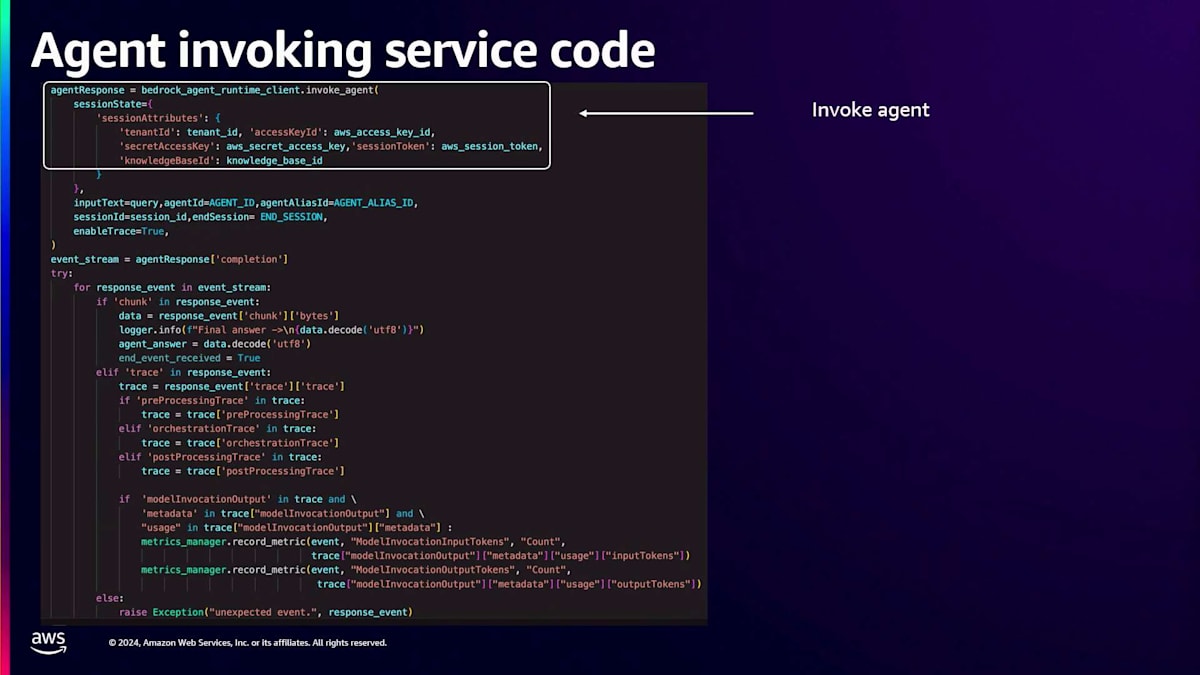Viewport: 1200px width, 675px height.
Task: Click the "else:" line near the bottom
Action: (110, 597)
